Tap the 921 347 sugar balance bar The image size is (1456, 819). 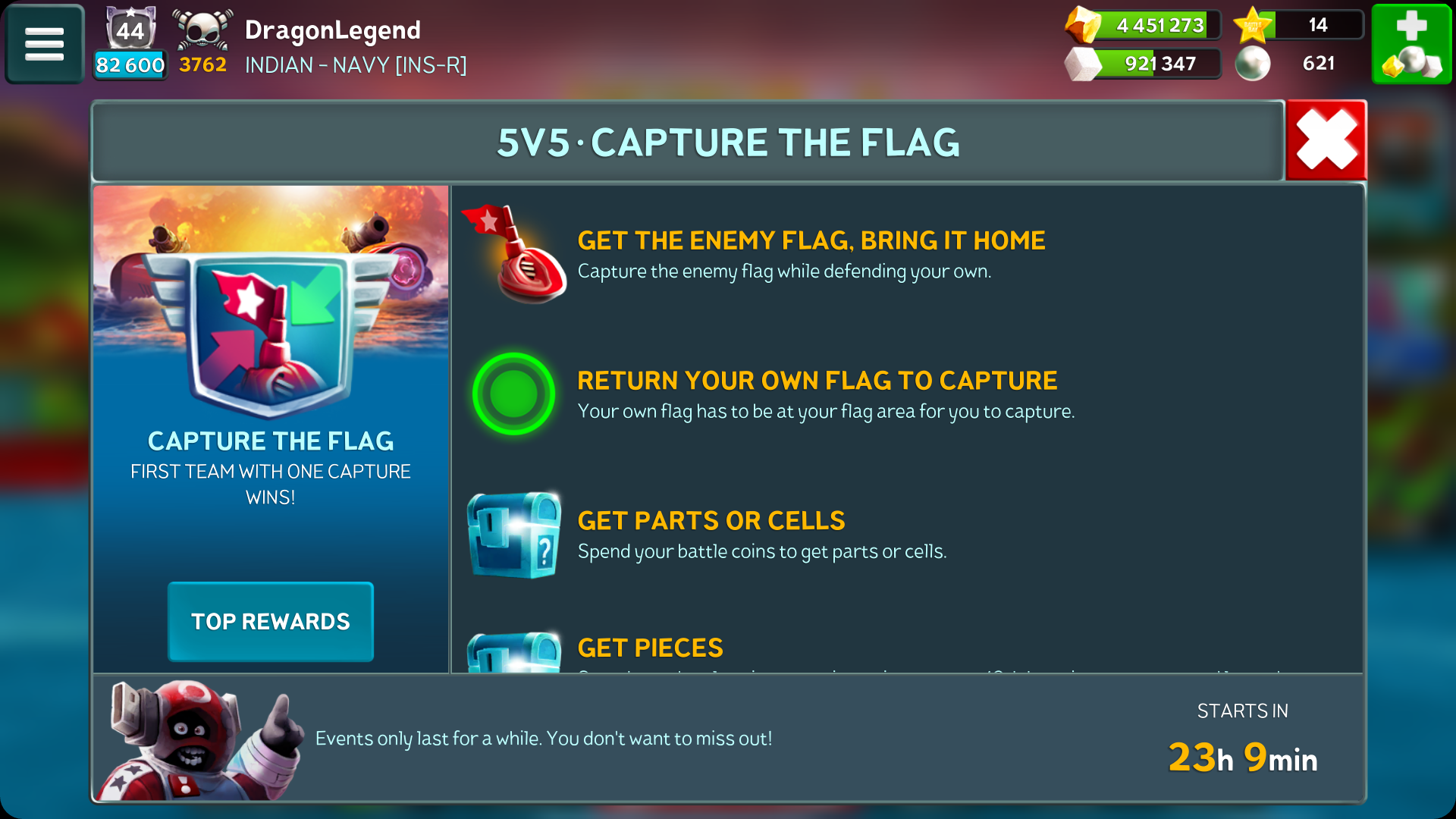(1160, 64)
